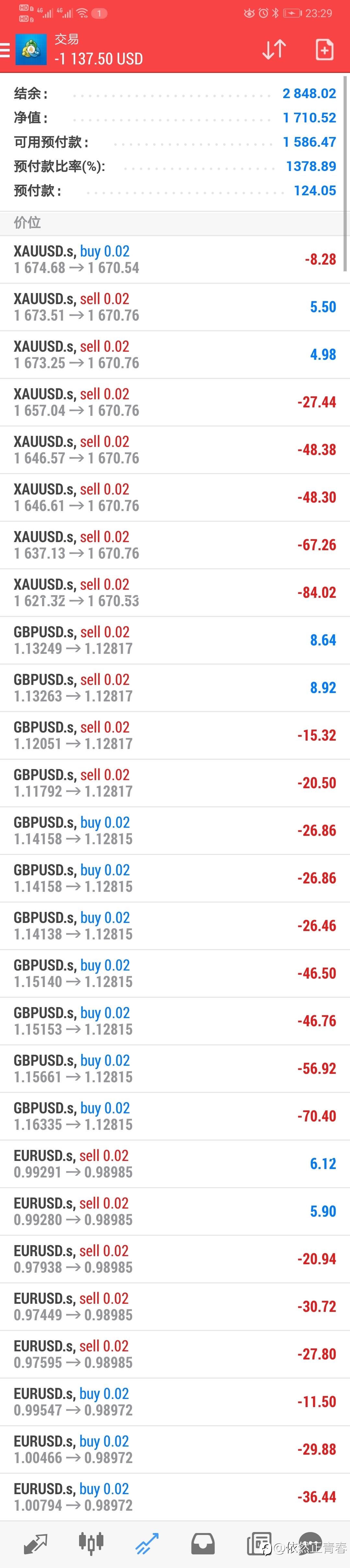This screenshot has width=350, height=1568.
Task: Expand GBPUSD.s sell position opened at 1.13249
Action: [175, 640]
